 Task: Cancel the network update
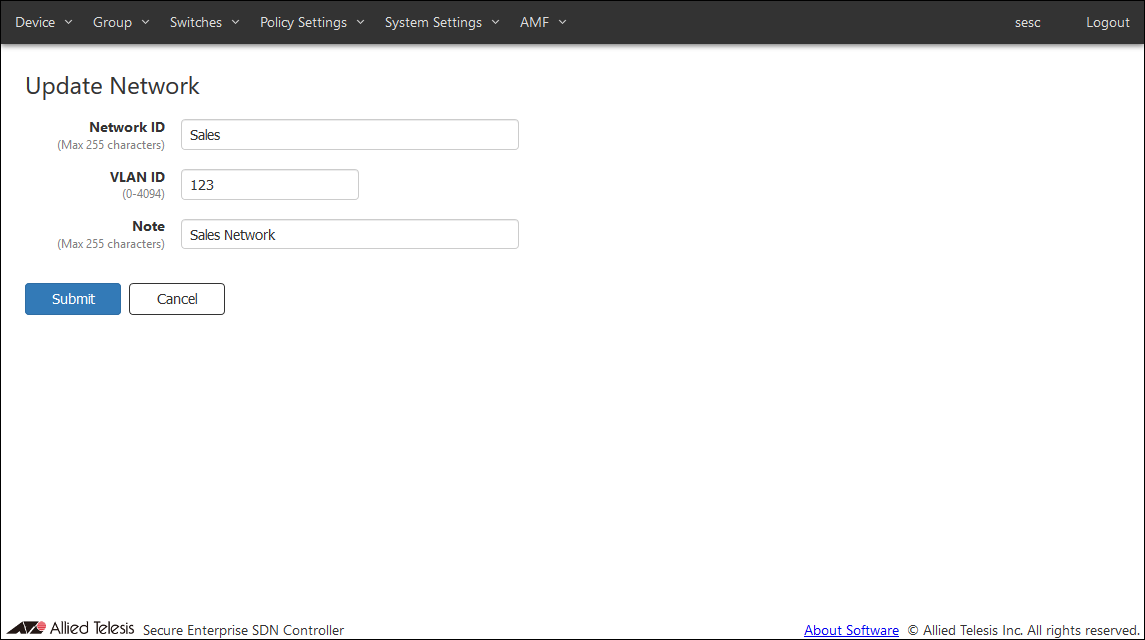[x=177, y=299]
